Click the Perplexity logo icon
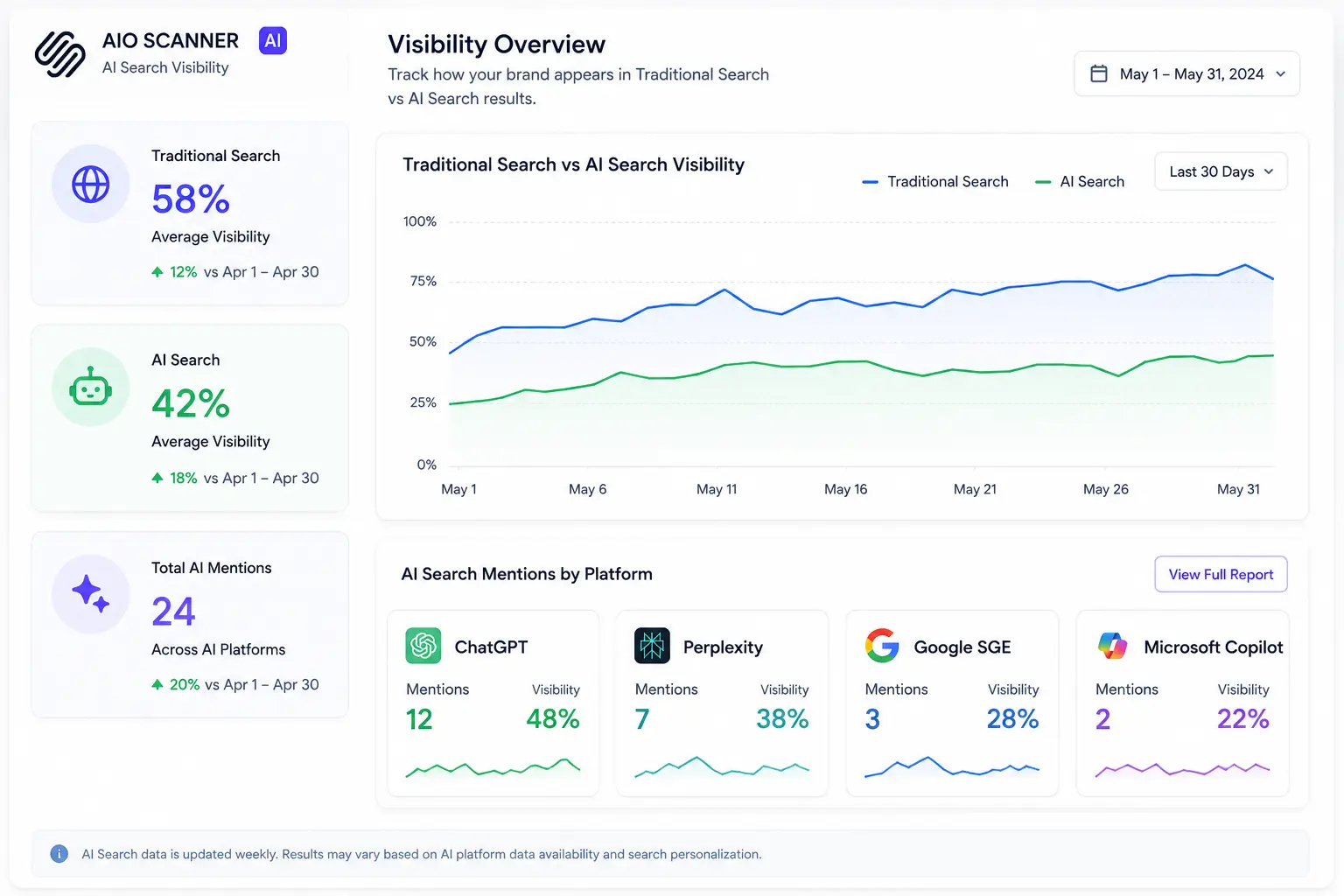This screenshot has width=1344, height=896. [x=652, y=646]
